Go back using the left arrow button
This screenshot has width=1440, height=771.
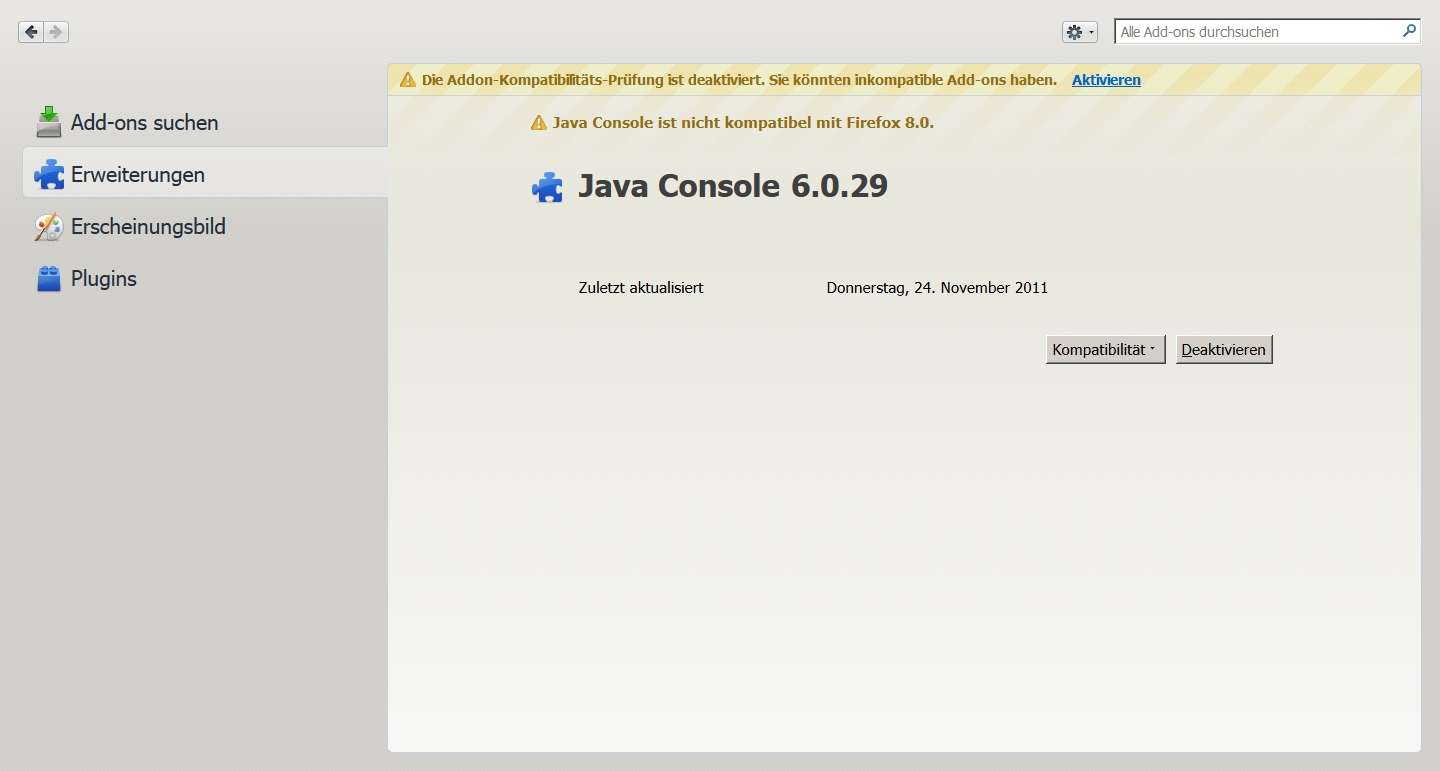pos(31,32)
